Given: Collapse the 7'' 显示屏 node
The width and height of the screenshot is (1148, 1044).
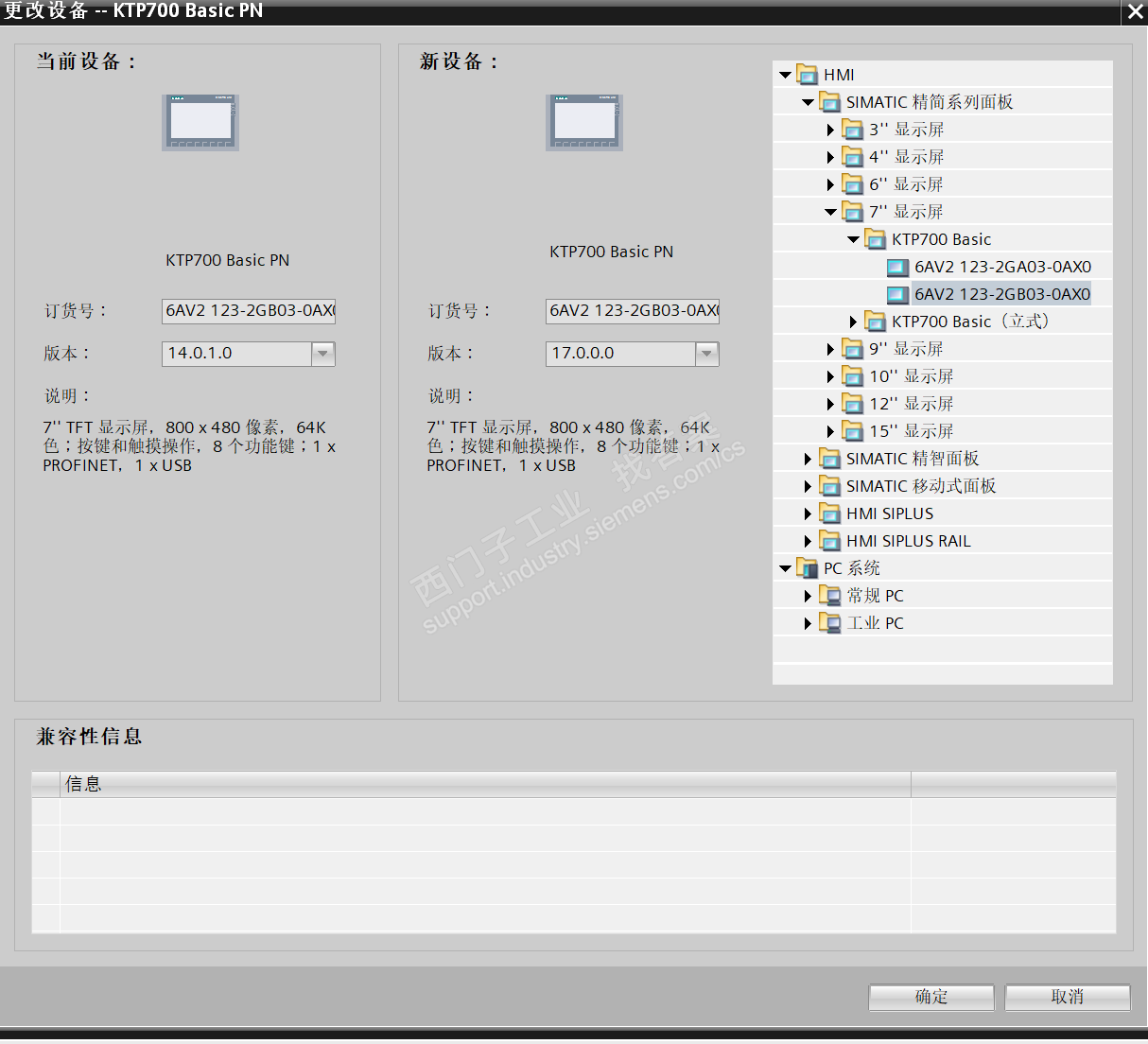Looking at the screenshot, I should click(x=830, y=212).
